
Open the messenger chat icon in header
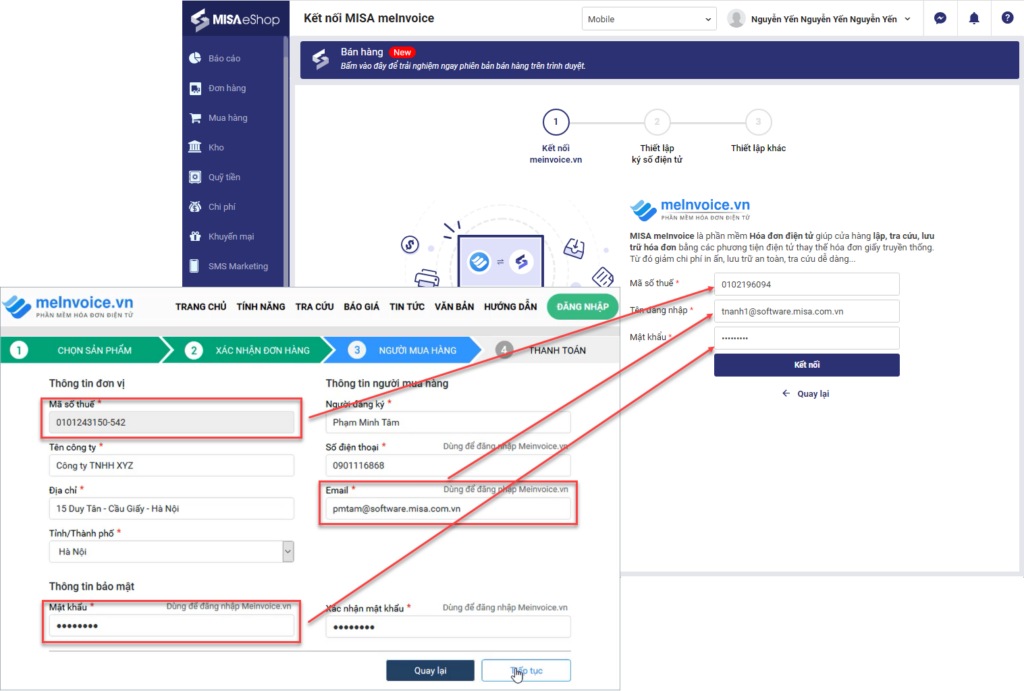pyautogui.click(x=940, y=18)
